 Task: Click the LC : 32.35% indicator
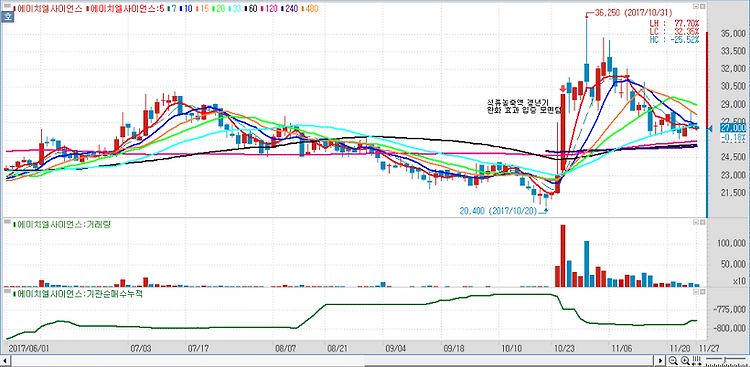pyautogui.click(x=675, y=31)
